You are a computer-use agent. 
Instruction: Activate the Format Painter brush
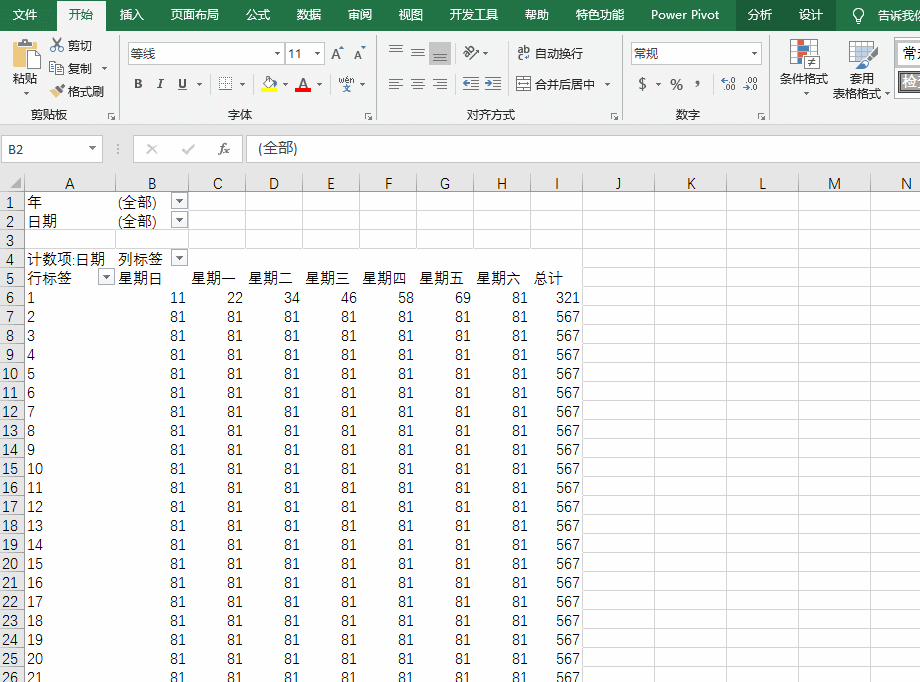[76, 92]
